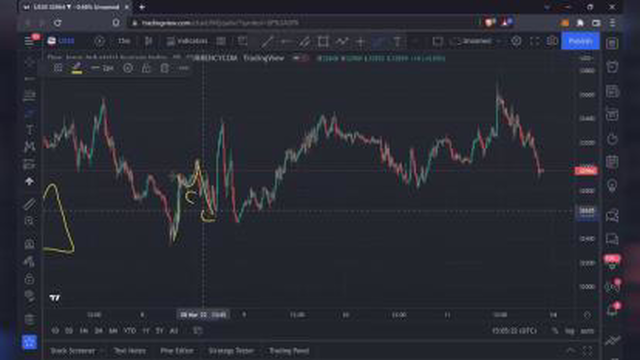The height and width of the screenshot is (360, 640).
Task: Open symbol search showing US30
Action: (x=62, y=41)
